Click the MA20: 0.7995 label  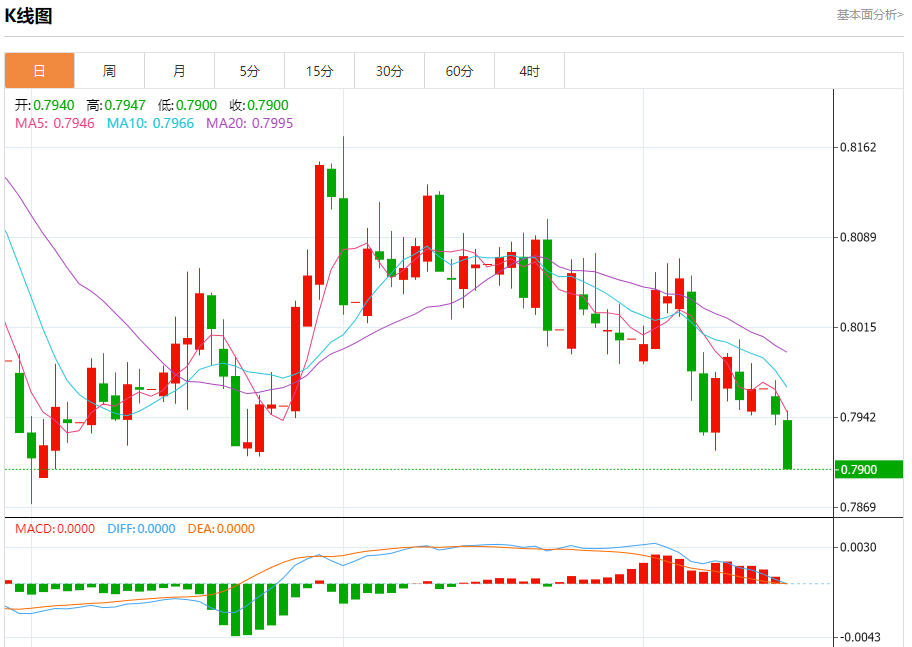coord(250,123)
